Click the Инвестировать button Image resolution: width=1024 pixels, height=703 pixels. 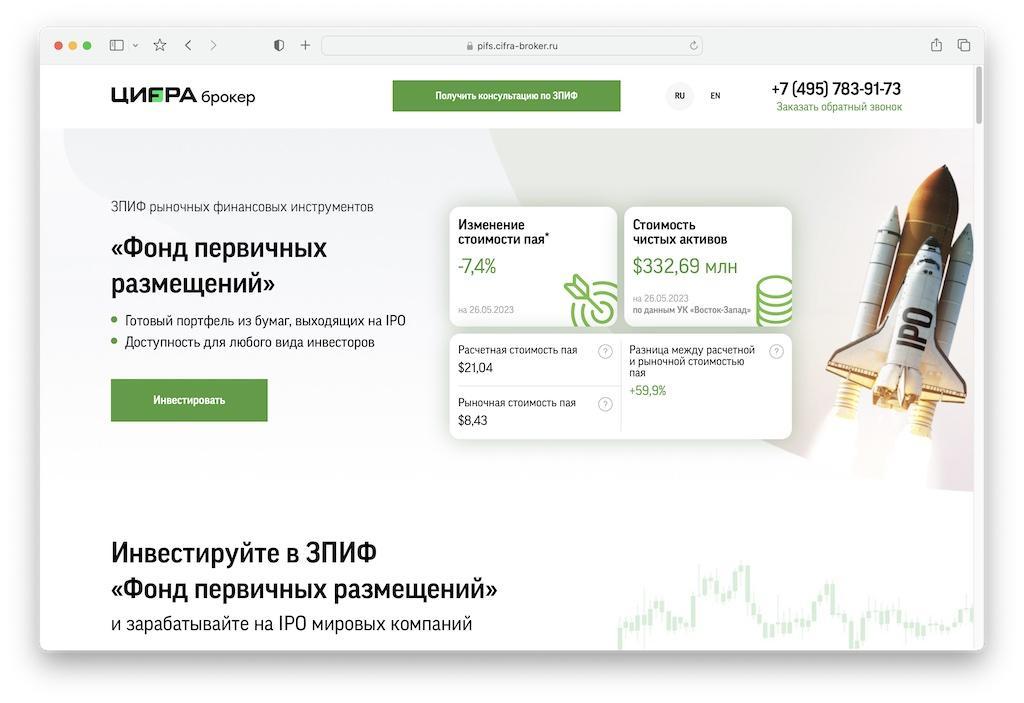pos(189,400)
